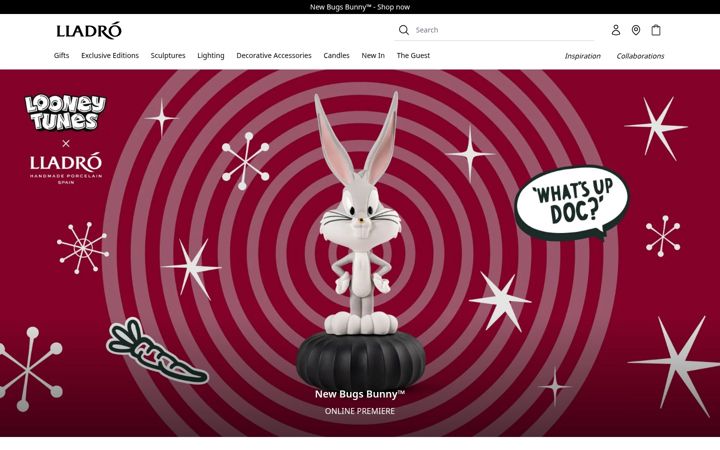Open the Gifts menu
The image size is (720, 450).
click(62, 56)
